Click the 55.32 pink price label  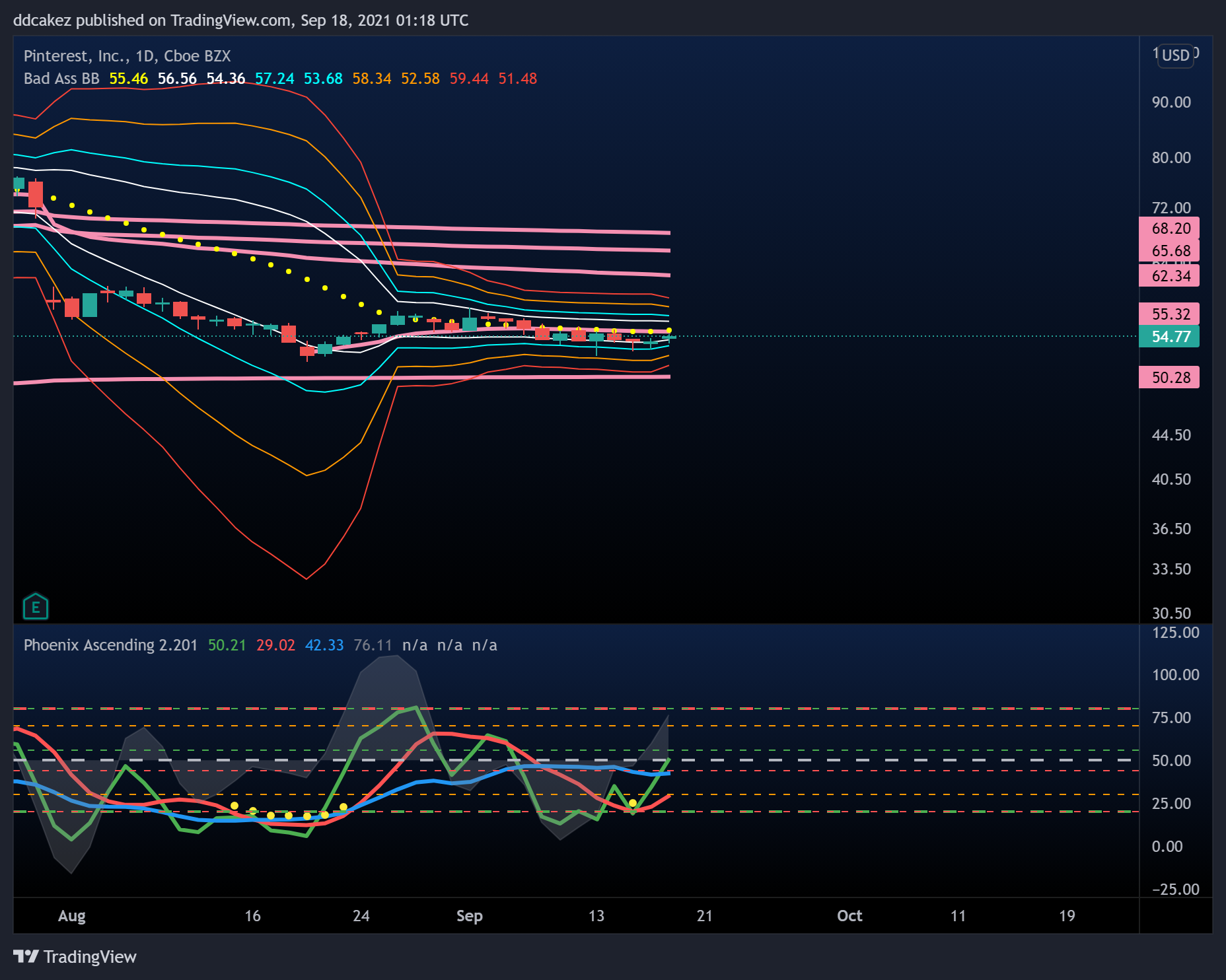1171,314
